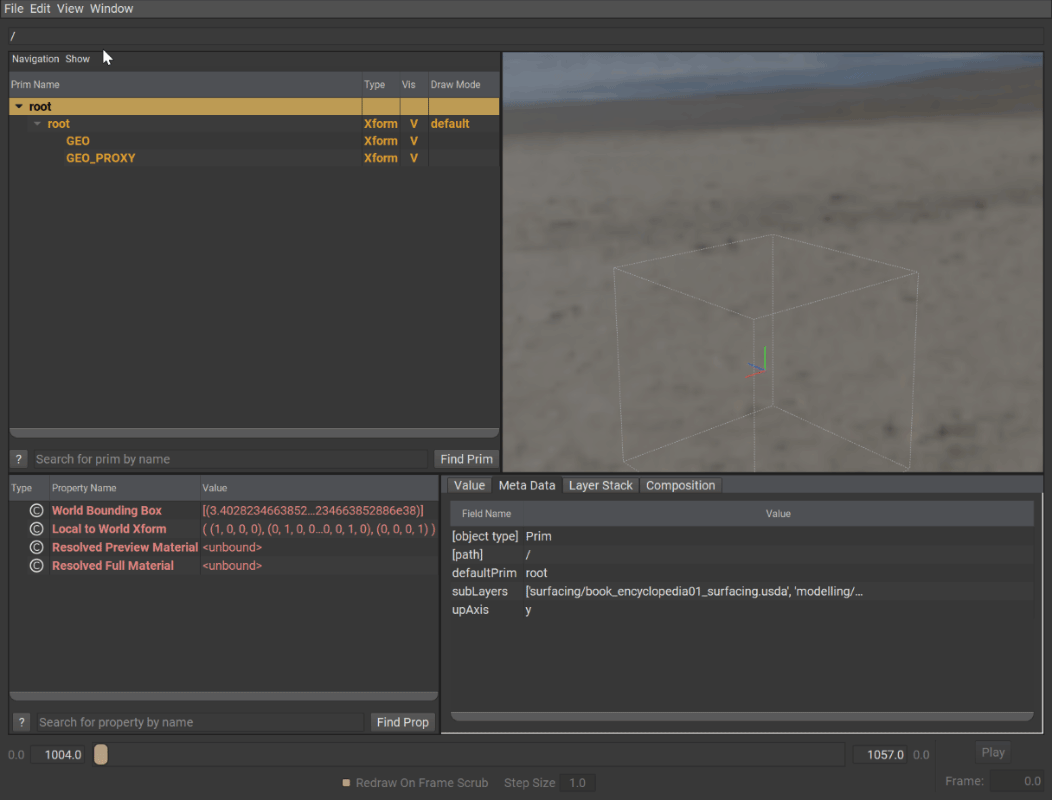This screenshot has height=800, width=1052.
Task: Click Local to World Xform type icon
Action: pyautogui.click(x=37, y=529)
